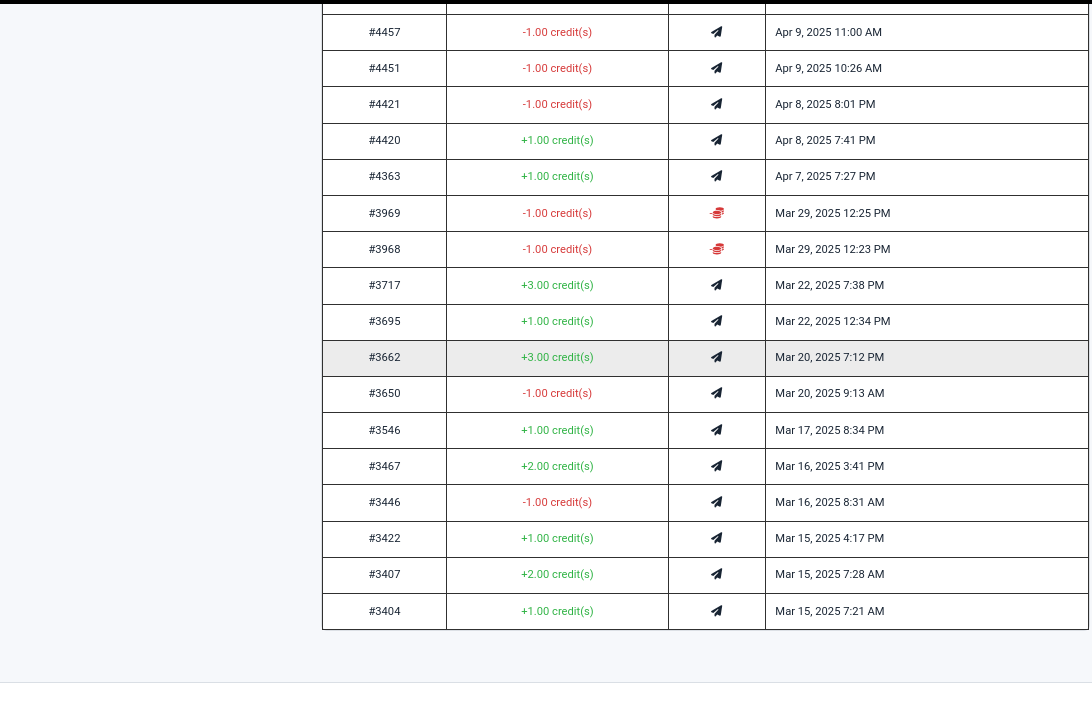Click the +2.00 credit(s) amount in row #3407
The height and width of the screenshot is (701, 1092).
click(x=557, y=574)
